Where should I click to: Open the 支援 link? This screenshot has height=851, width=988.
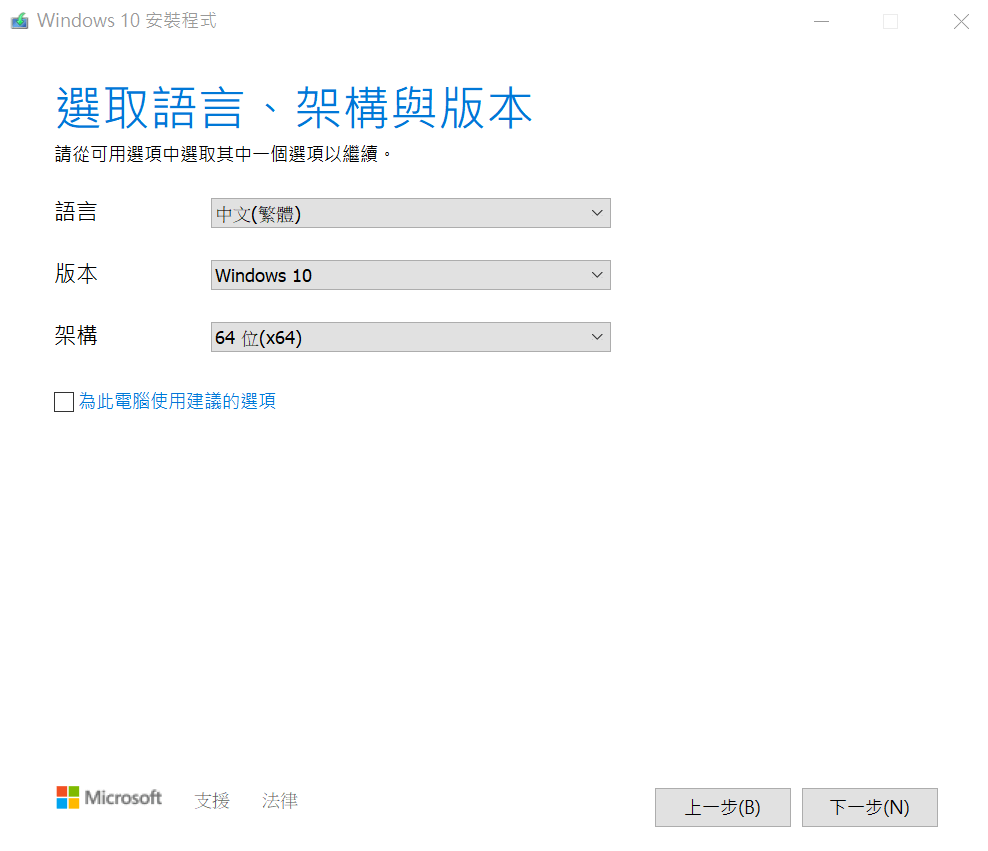(x=212, y=801)
